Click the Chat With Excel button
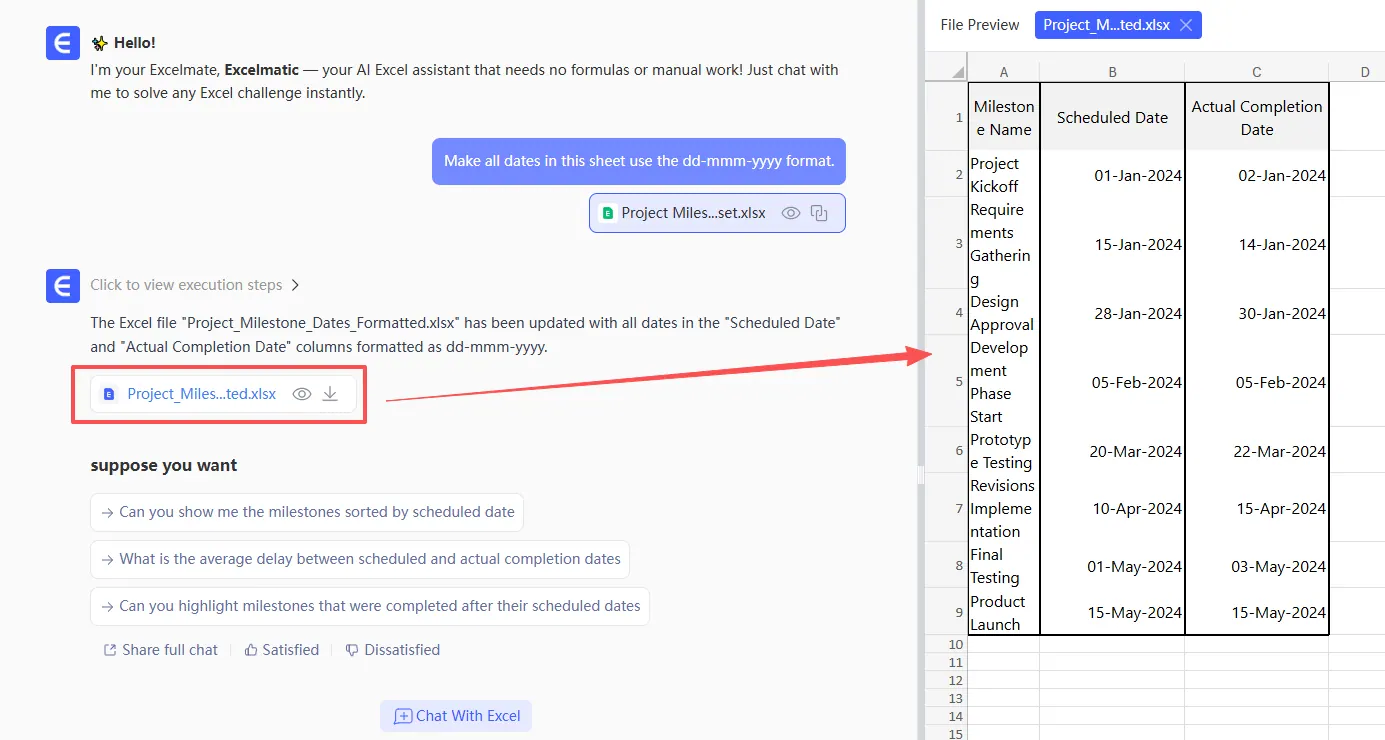The height and width of the screenshot is (740, 1385). tap(456, 716)
